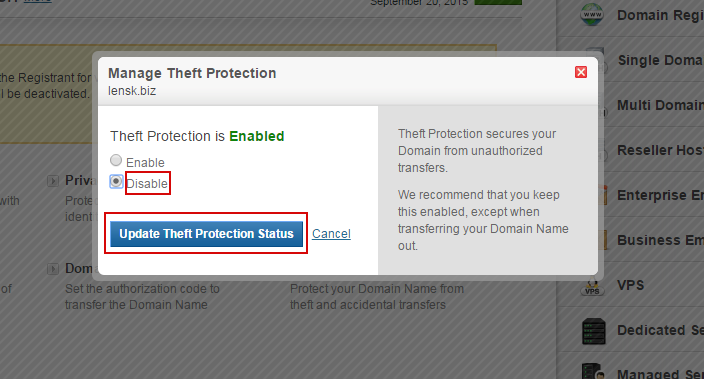Click the Managed Servers icon
704x379 pixels.
pyautogui.click(x=593, y=371)
